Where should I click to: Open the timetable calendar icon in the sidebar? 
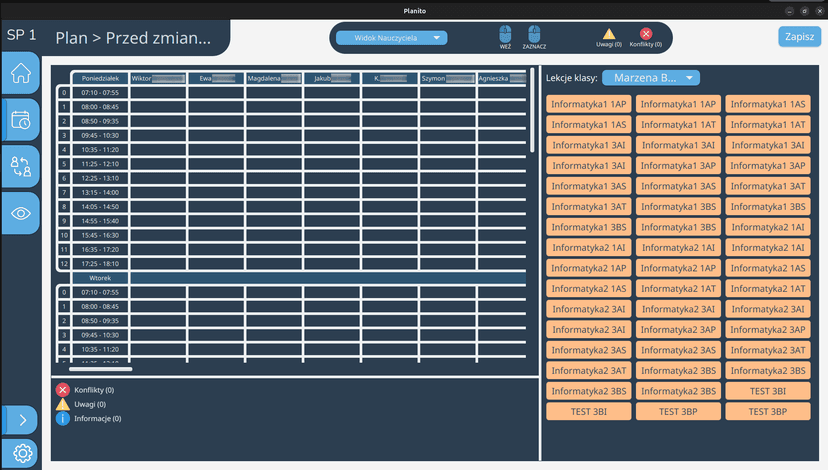pyautogui.click(x=21, y=120)
